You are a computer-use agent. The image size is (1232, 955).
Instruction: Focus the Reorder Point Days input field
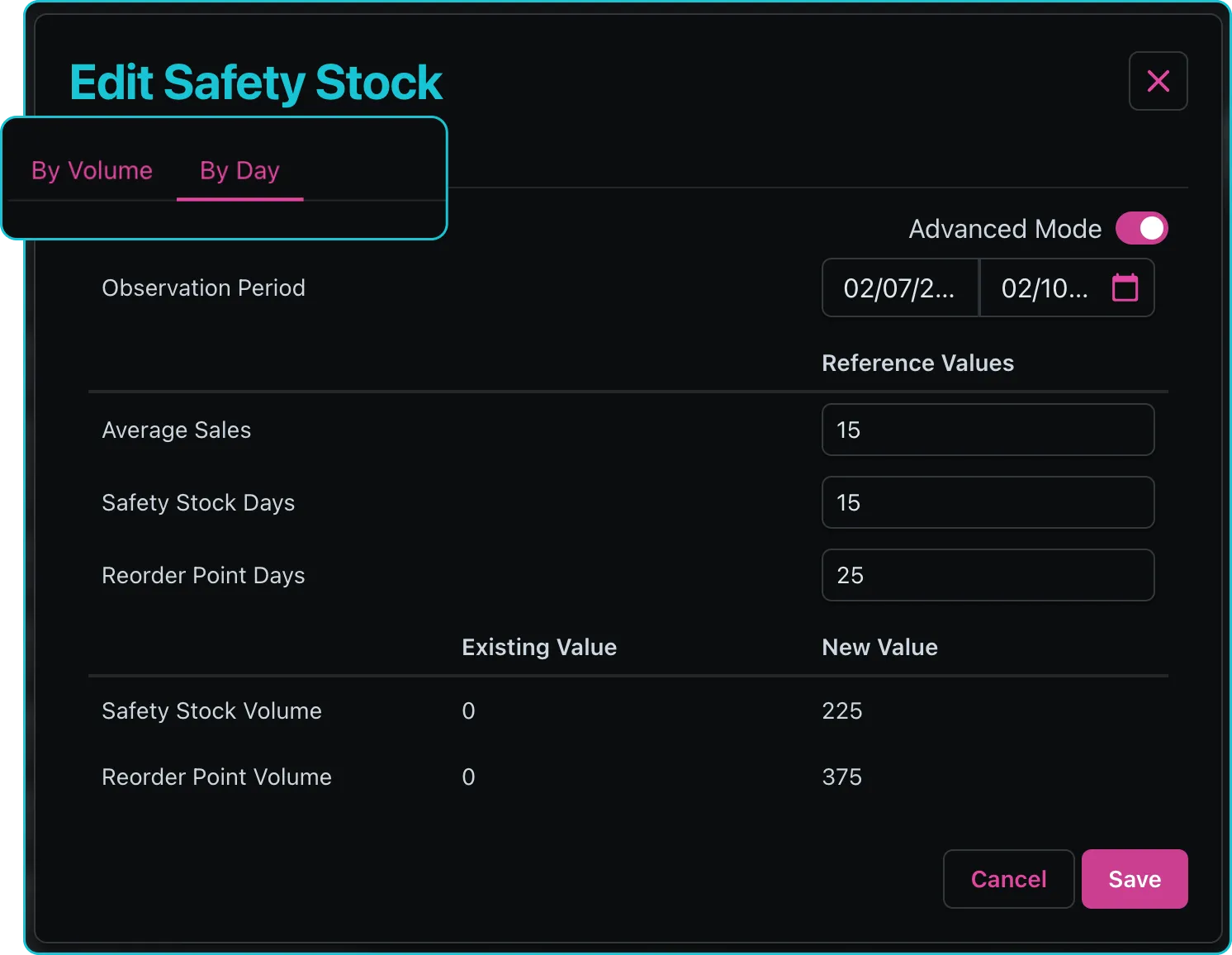pyautogui.click(x=988, y=575)
